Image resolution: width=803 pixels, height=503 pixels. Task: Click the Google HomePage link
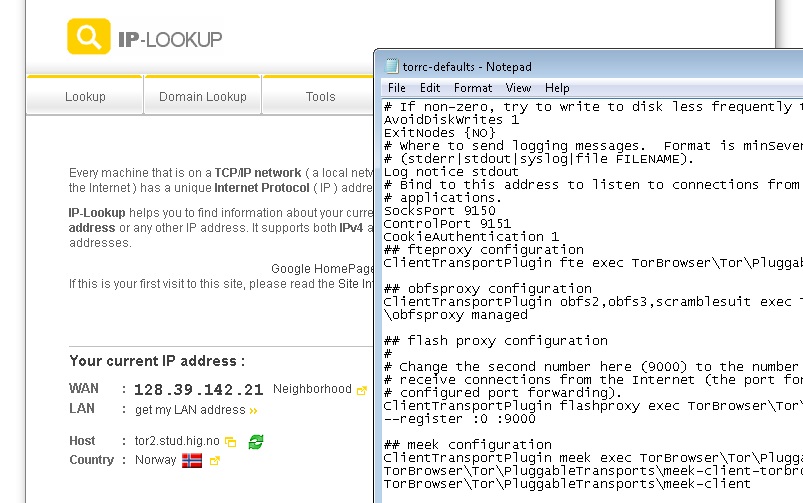pos(322,269)
